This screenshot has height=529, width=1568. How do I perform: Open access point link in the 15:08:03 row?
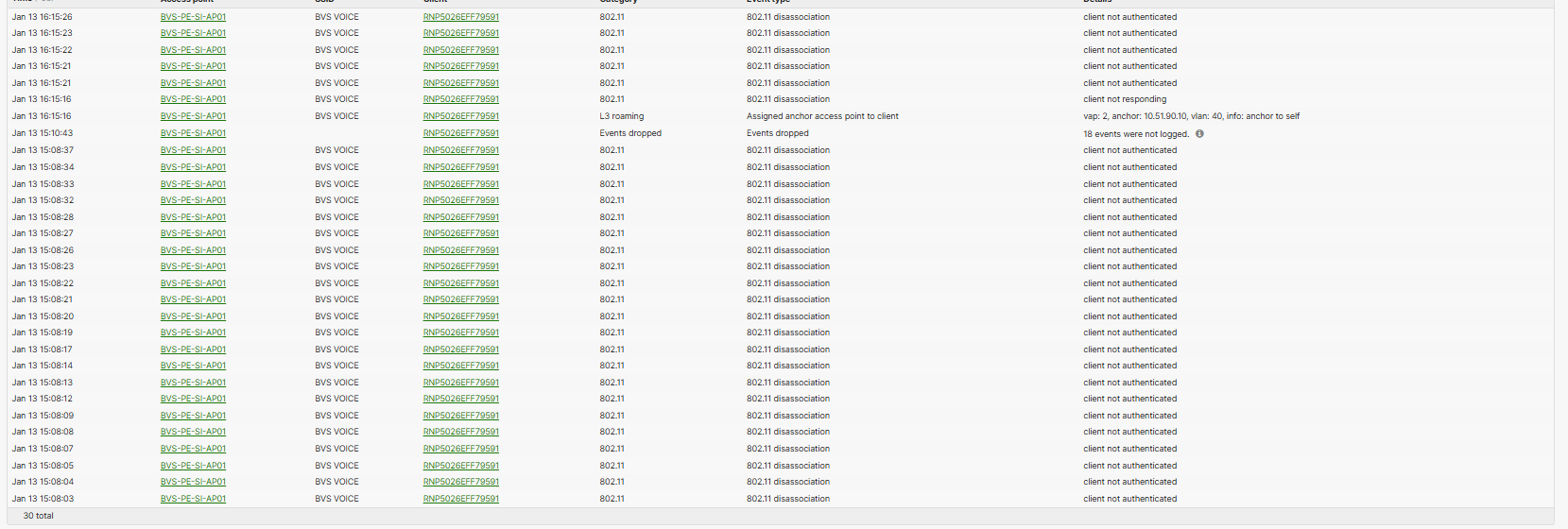click(193, 499)
